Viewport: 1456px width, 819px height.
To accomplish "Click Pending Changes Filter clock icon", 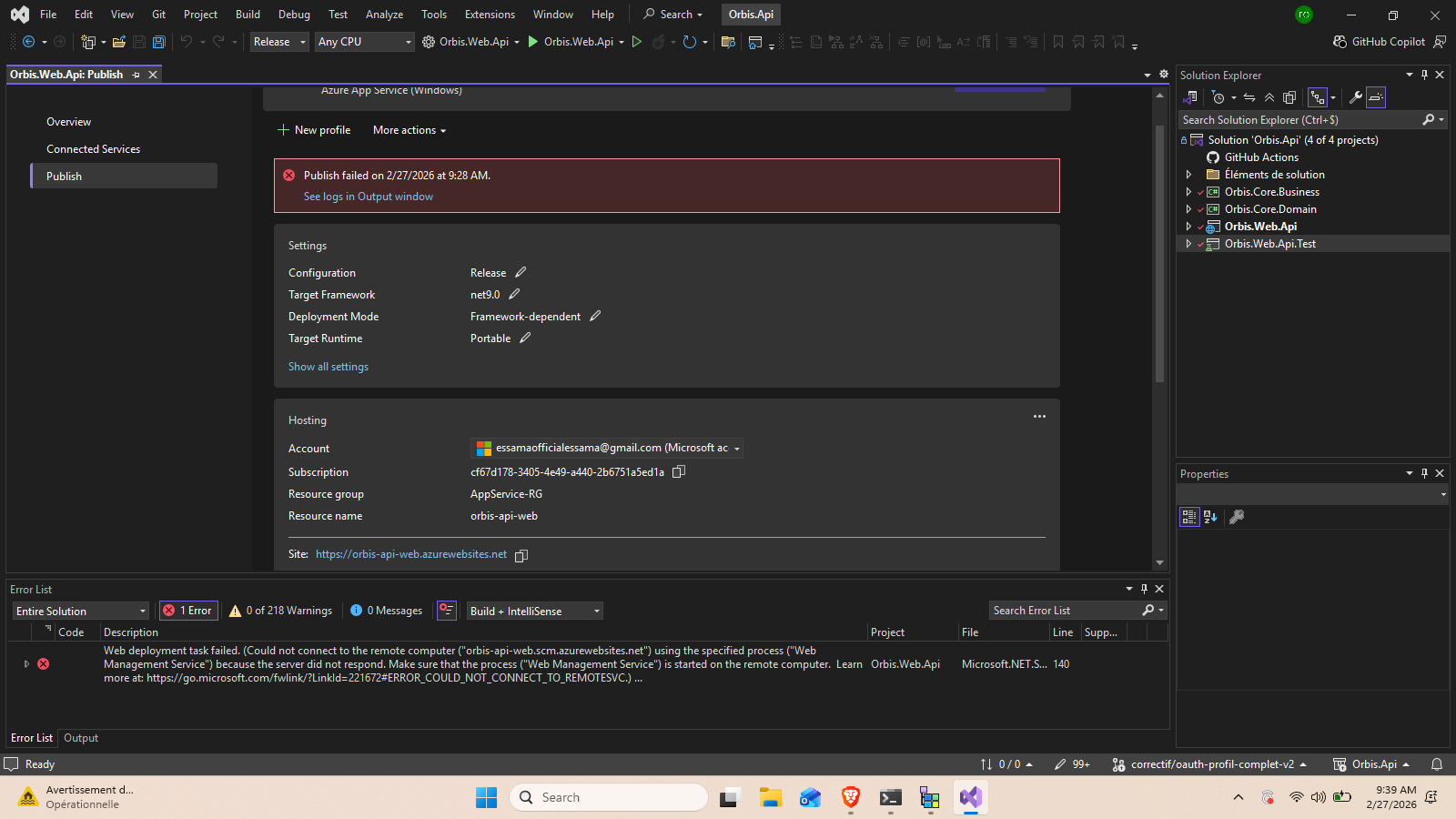I will 1218,97.
